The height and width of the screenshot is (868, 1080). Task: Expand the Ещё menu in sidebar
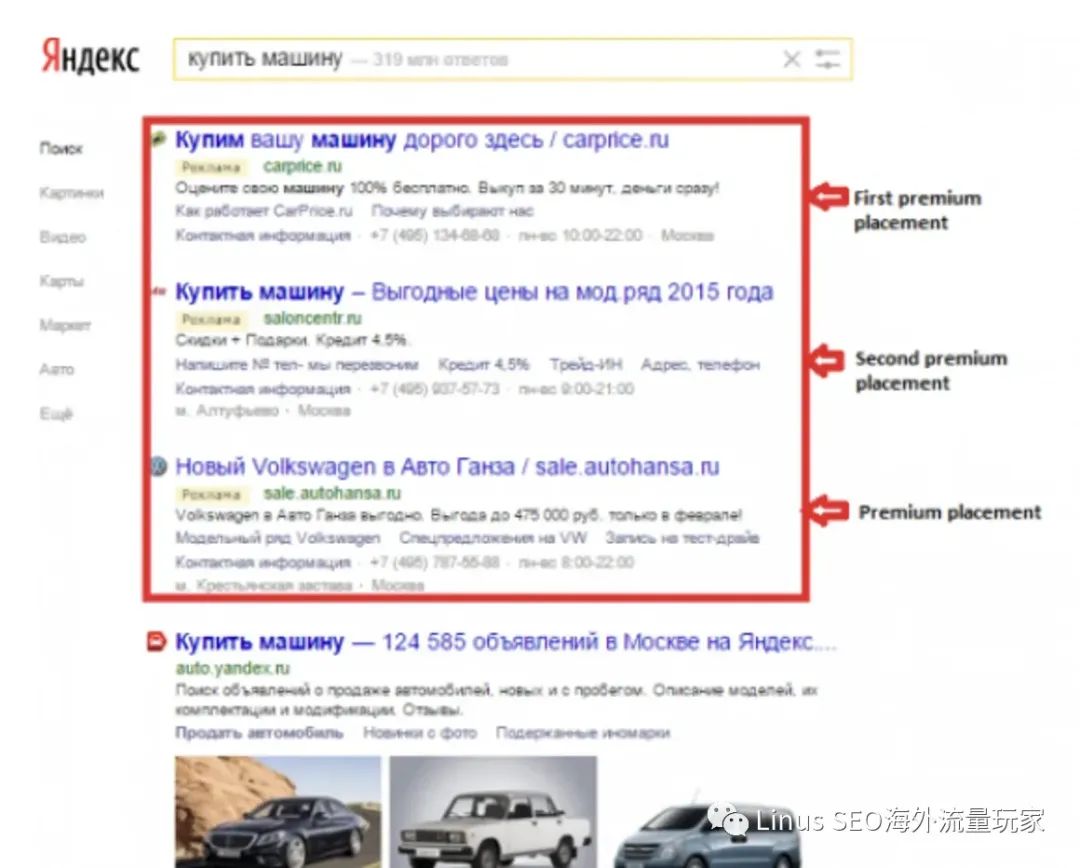click(x=56, y=413)
